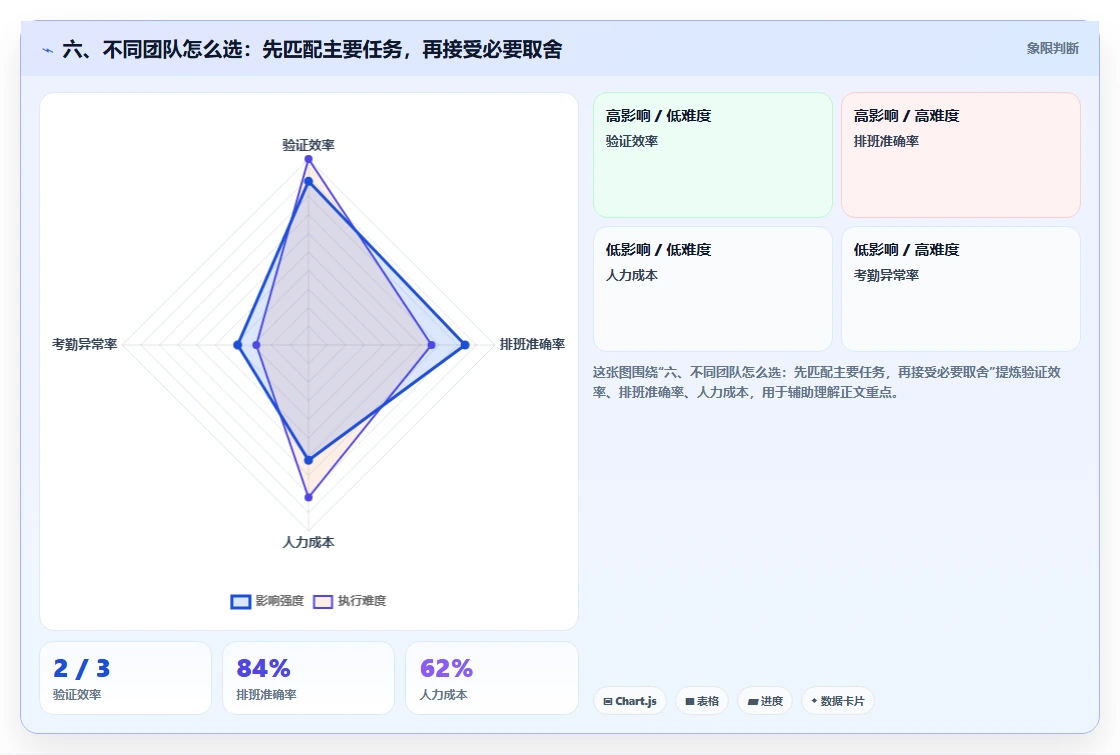1120x755 pixels.
Task: Click the 象限判断 tag in the header
Action: tap(1052, 49)
